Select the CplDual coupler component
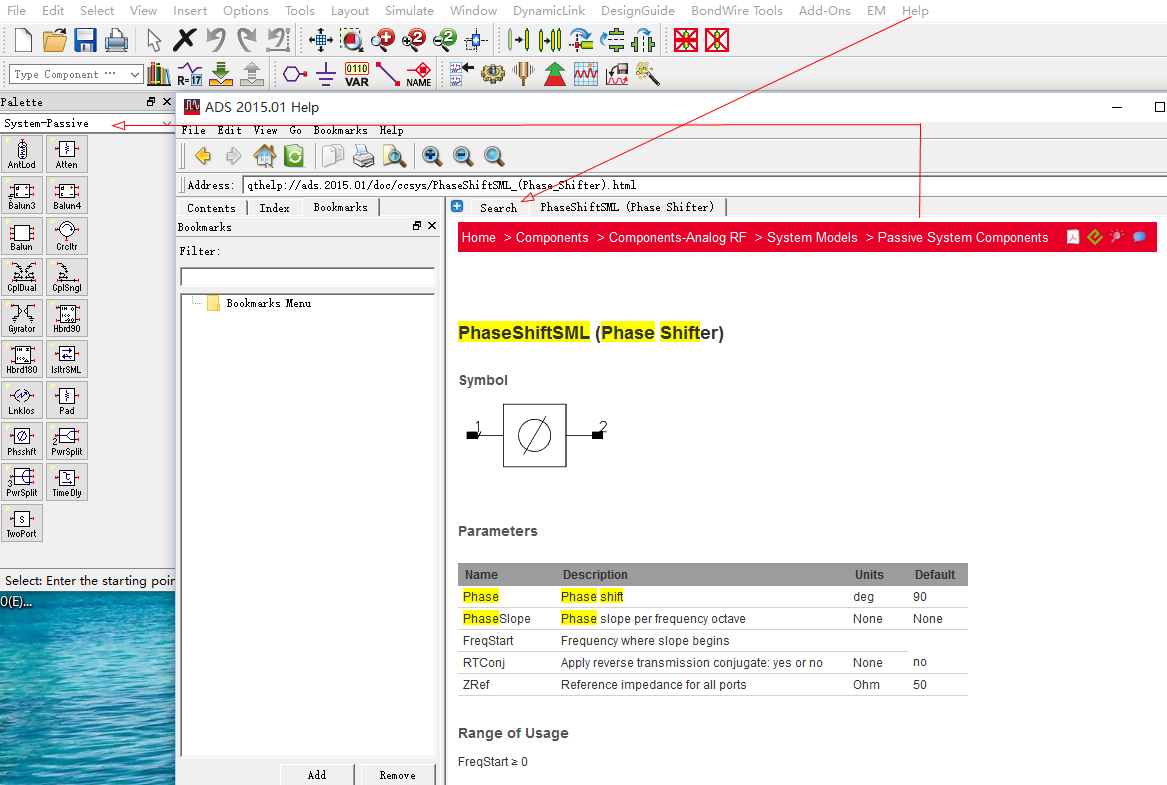 pos(22,277)
